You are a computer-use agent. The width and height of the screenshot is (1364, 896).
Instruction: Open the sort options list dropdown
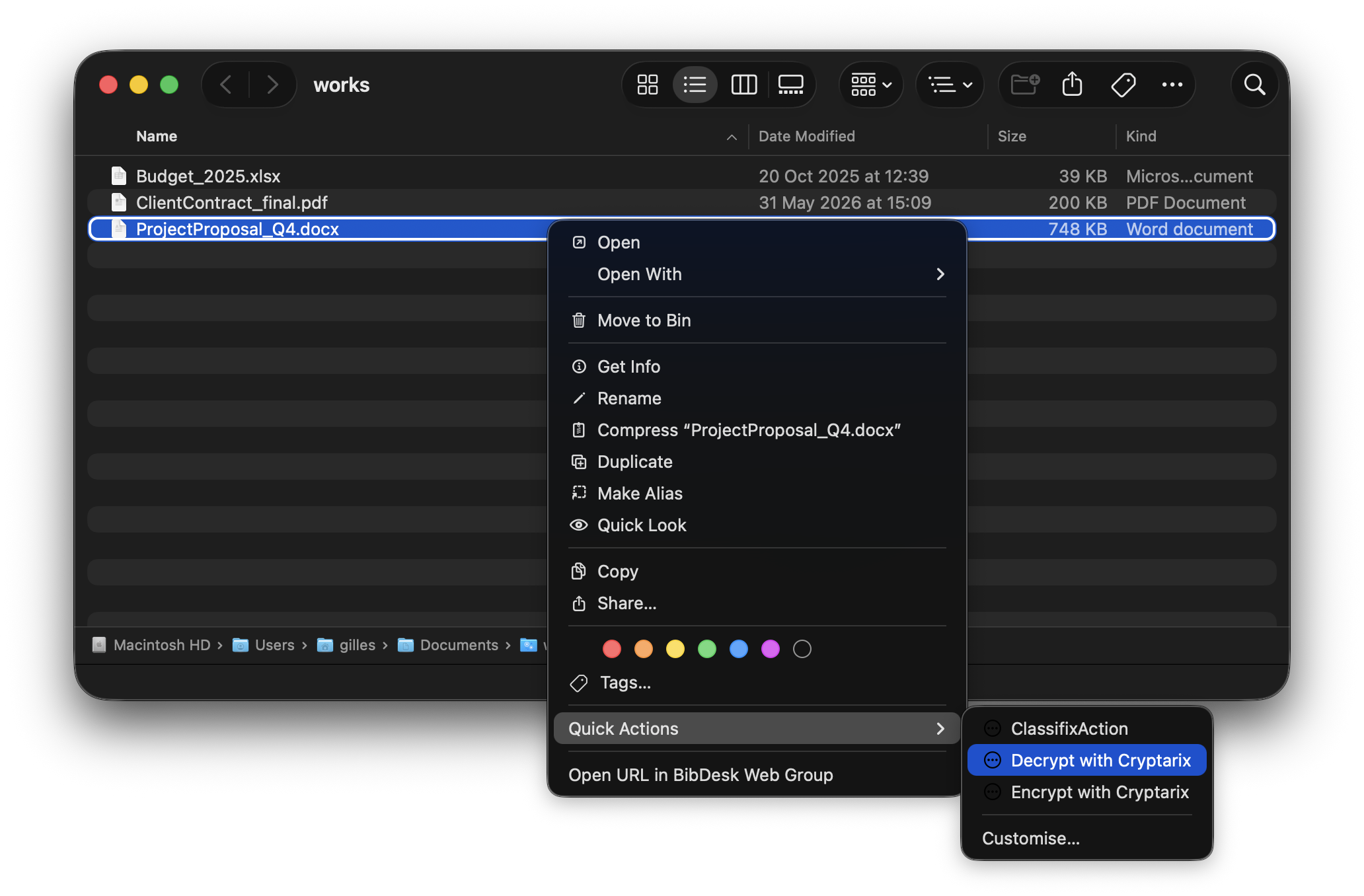tap(950, 85)
